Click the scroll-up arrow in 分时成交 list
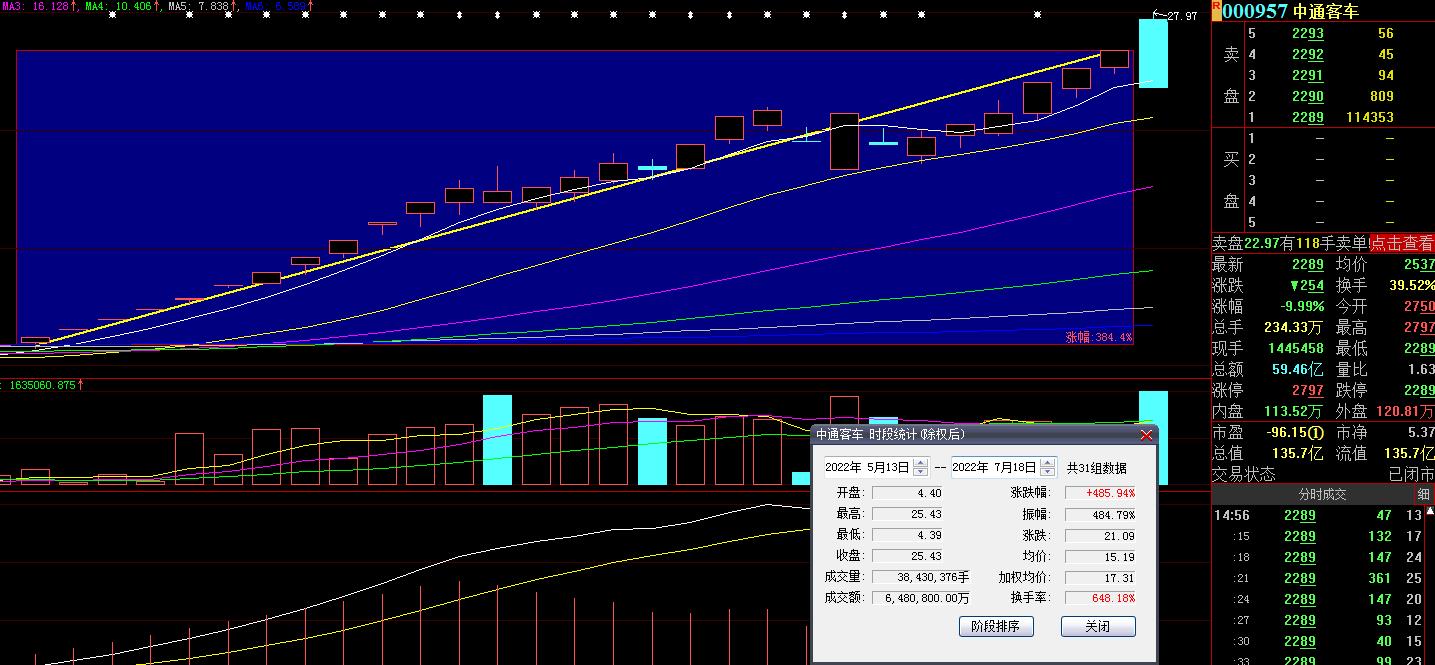 point(1430,512)
